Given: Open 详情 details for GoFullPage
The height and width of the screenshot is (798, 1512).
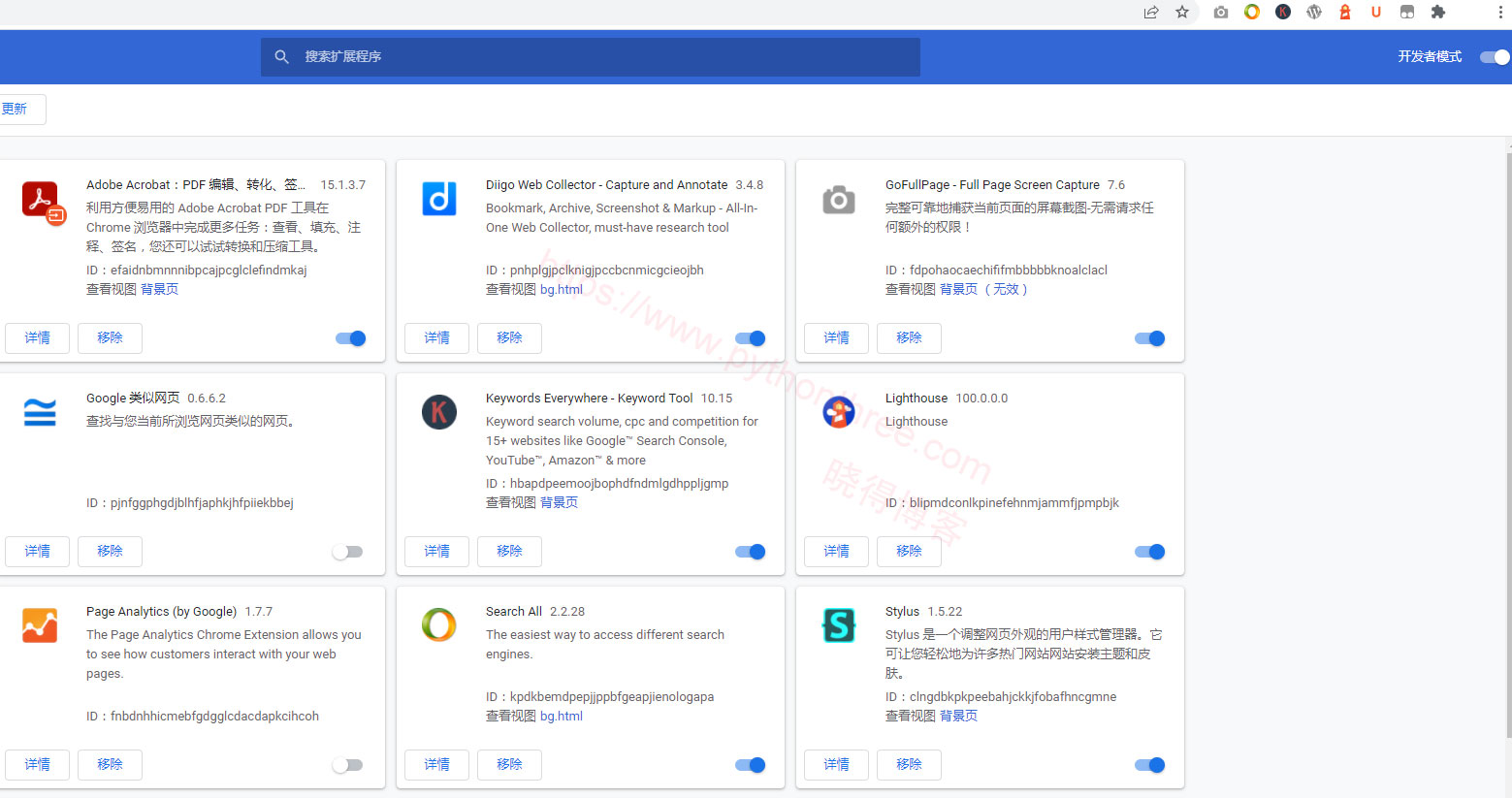Looking at the screenshot, I should pos(836,338).
